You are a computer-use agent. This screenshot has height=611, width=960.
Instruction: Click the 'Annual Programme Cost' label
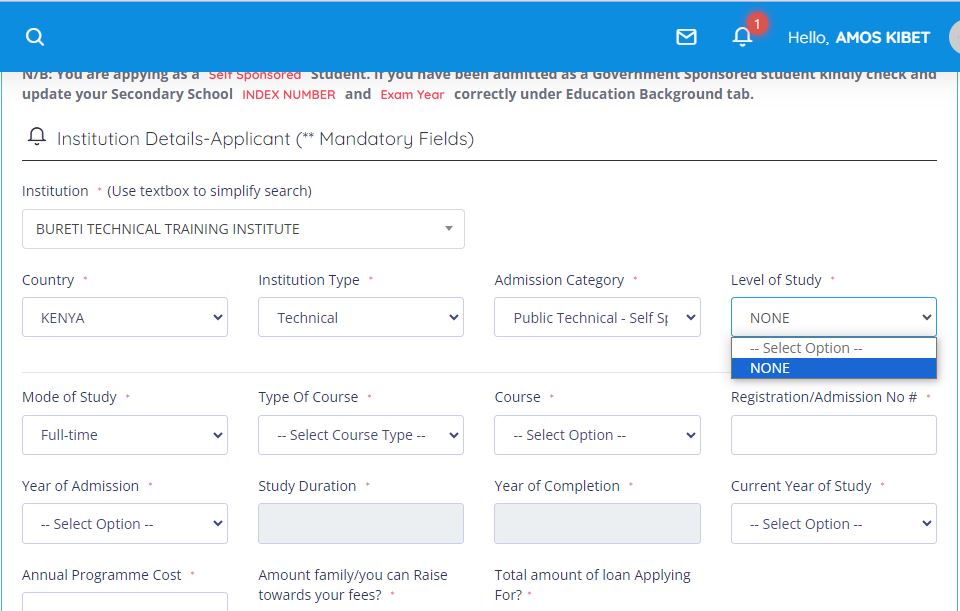102,575
